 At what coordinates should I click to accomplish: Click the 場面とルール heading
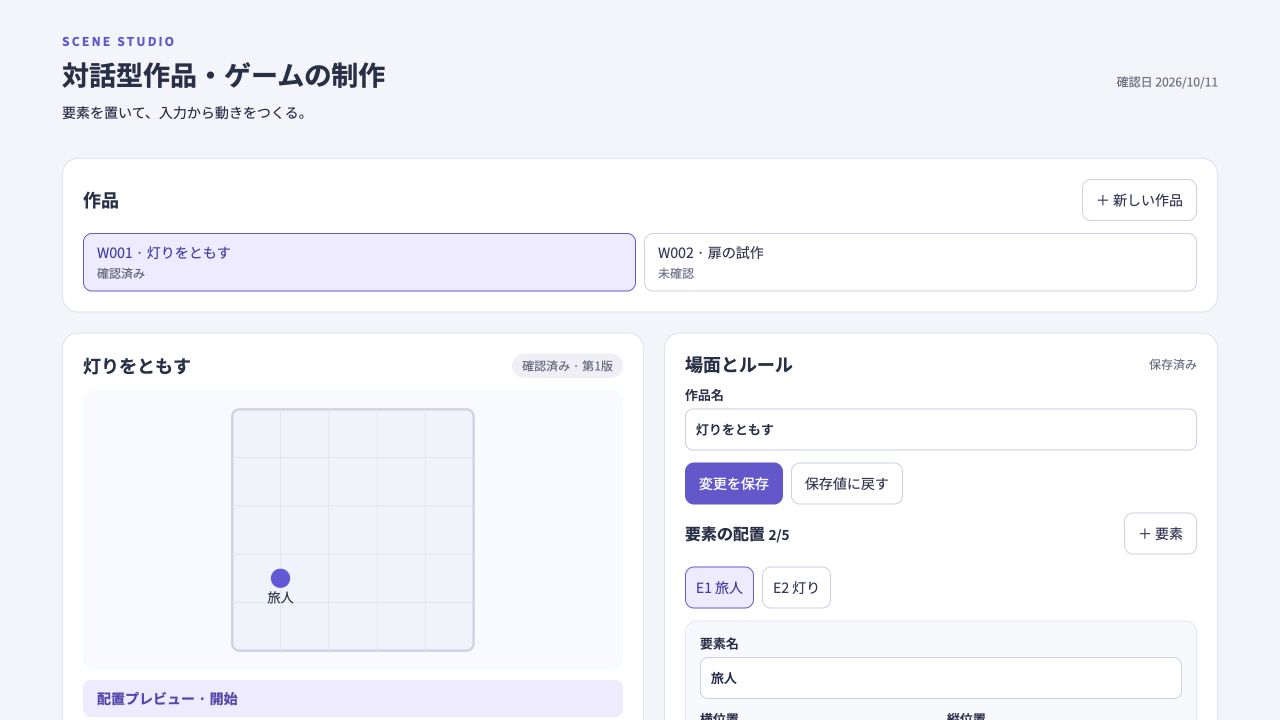click(x=739, y=365)
